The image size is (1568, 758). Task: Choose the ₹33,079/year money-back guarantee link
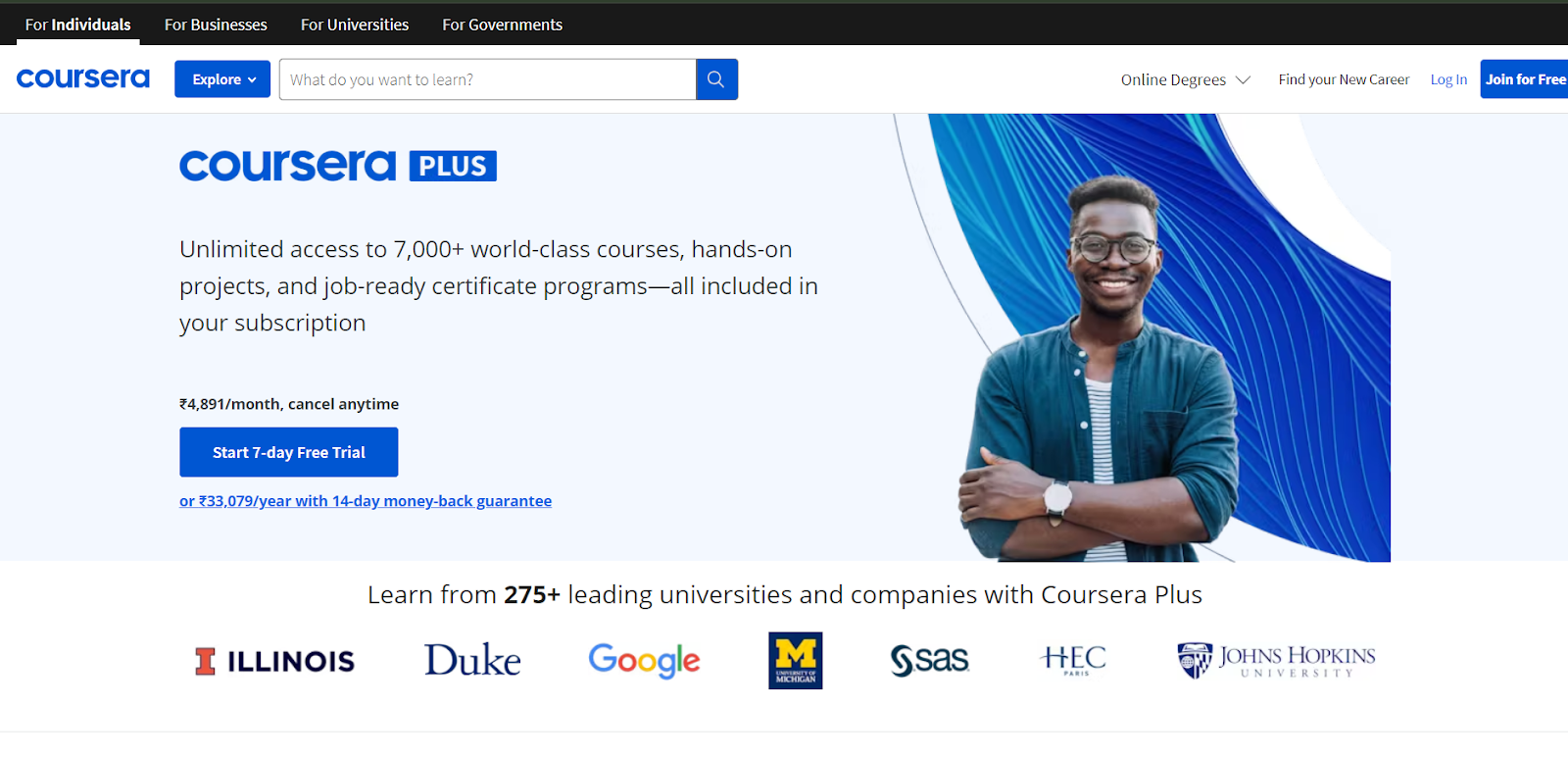click(366, 501)
